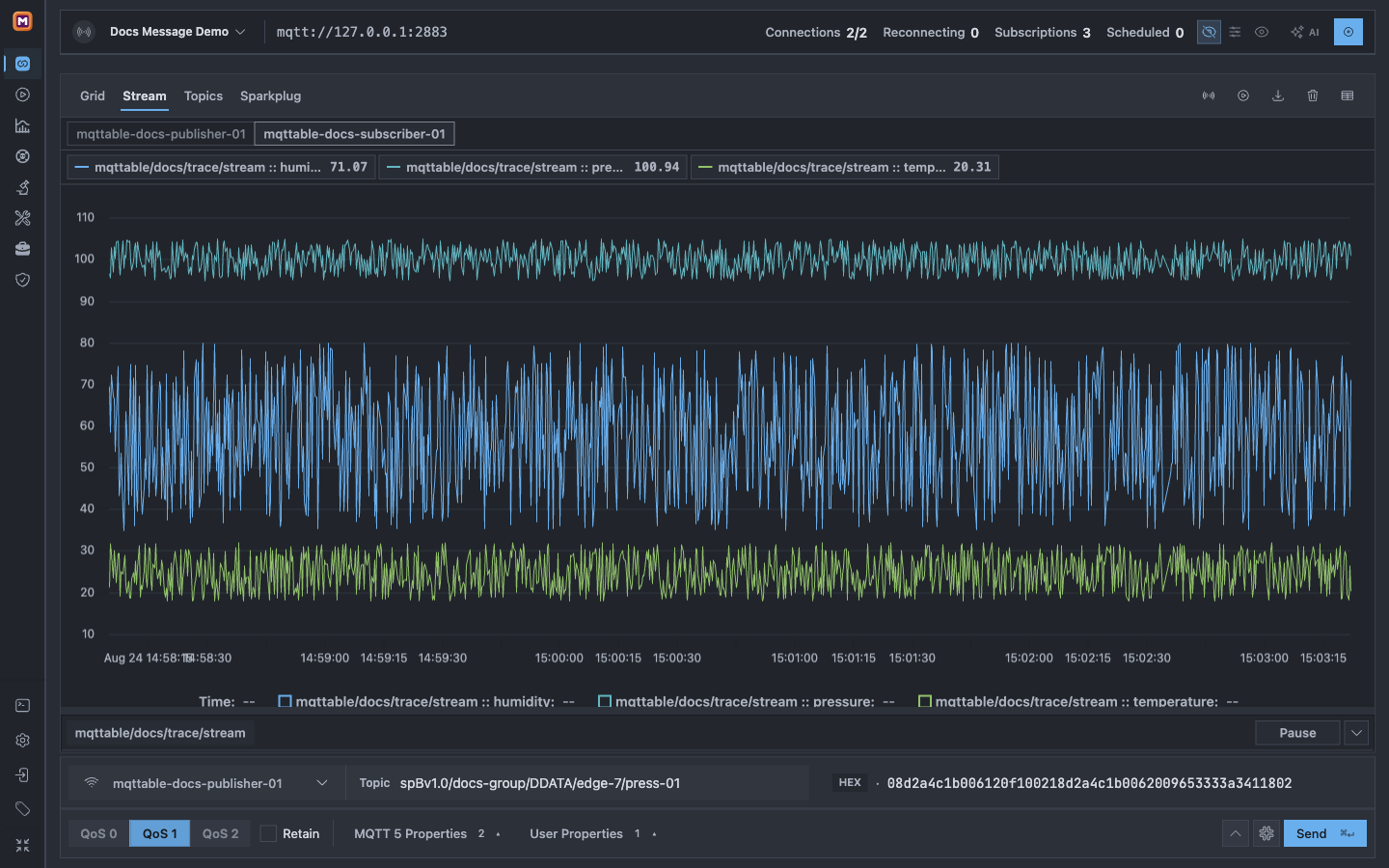Toggle temperature series checkbox in legend footer

[x=925, y=701]
